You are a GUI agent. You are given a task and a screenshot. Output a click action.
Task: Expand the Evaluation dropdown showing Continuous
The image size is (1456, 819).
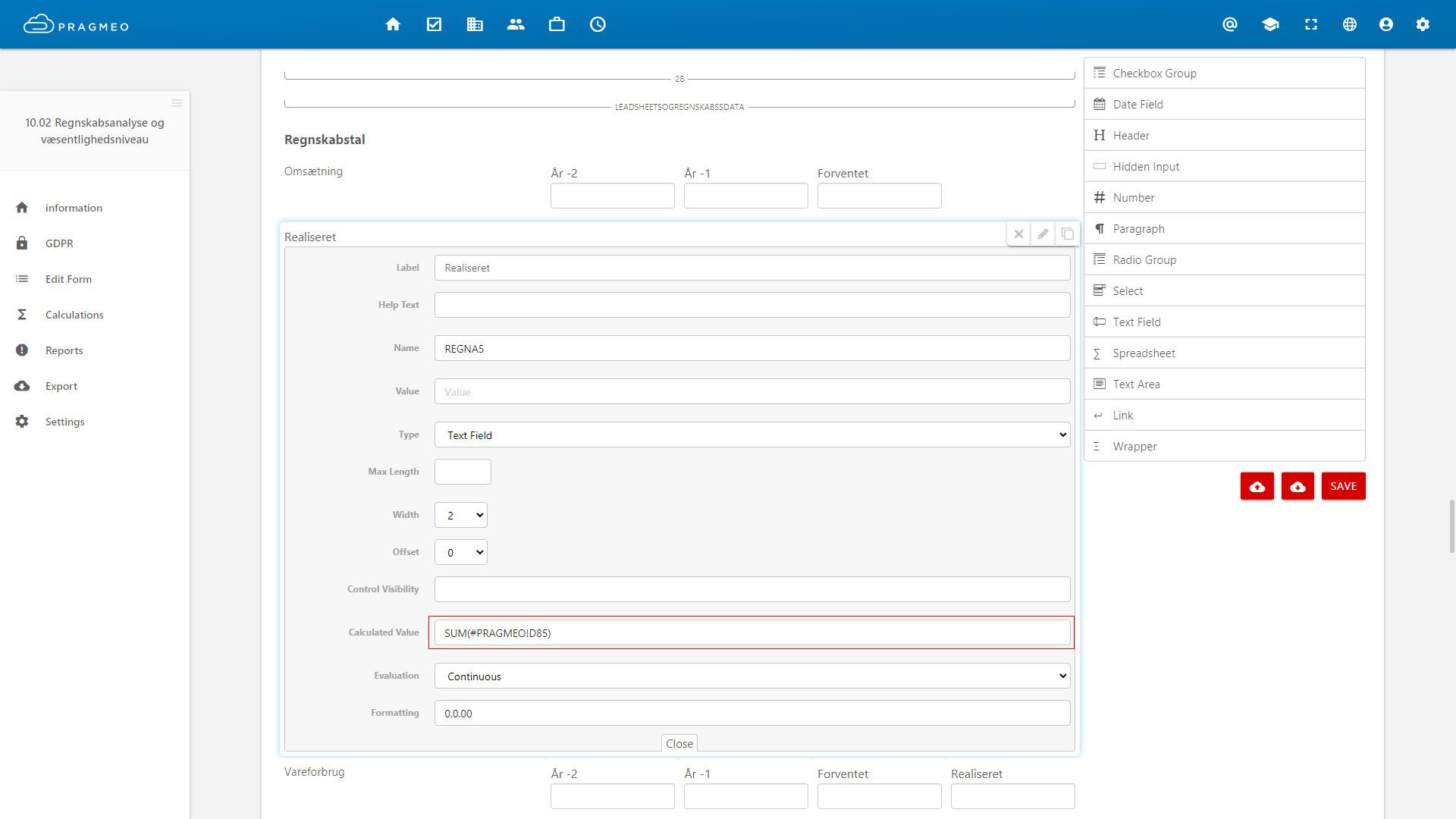click(752, 676)
